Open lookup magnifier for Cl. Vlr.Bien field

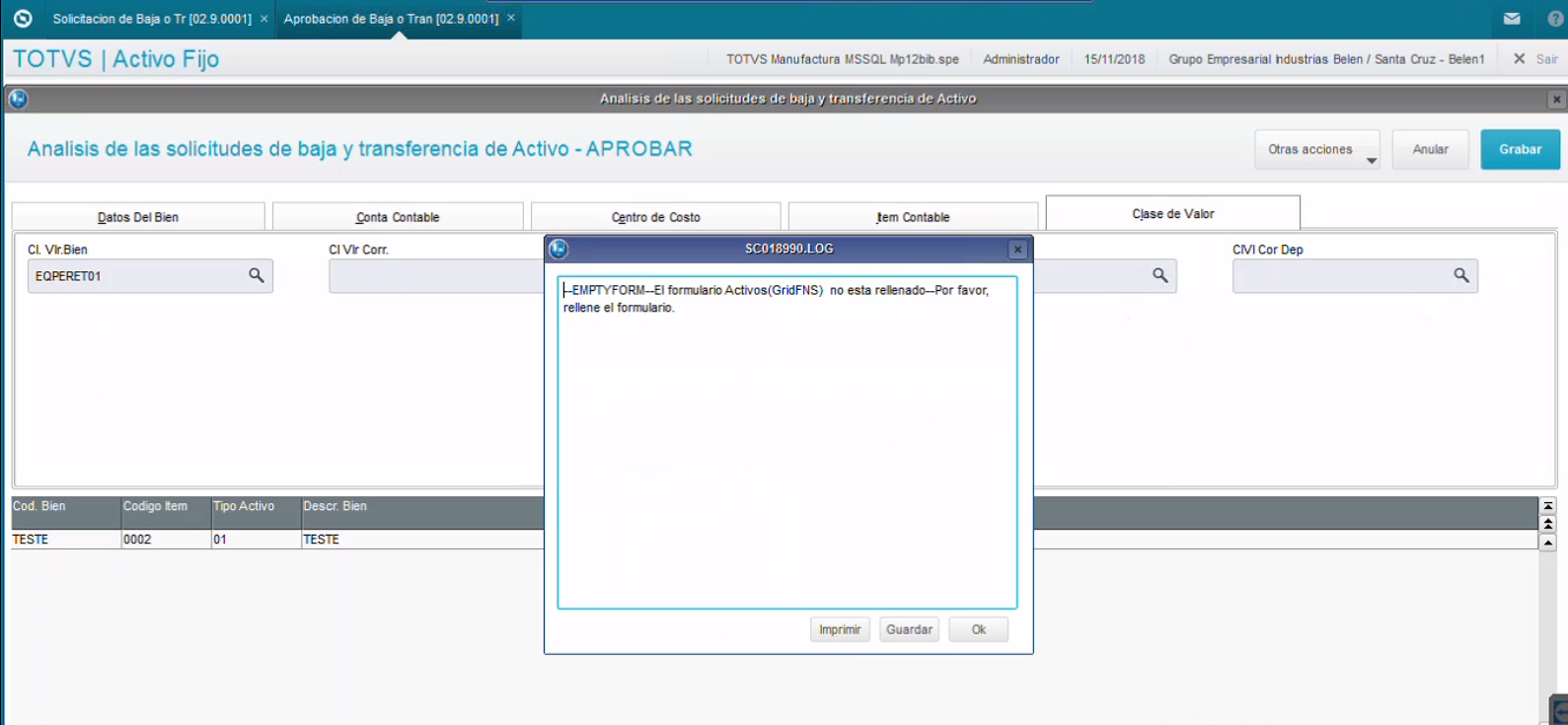tap(257, 275)
